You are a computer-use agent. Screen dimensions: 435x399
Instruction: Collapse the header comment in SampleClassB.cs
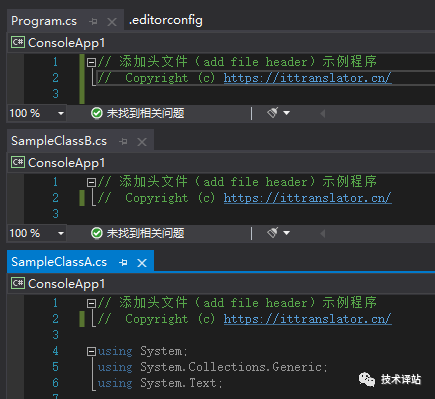pyautogui.click(x=91, y=182)
